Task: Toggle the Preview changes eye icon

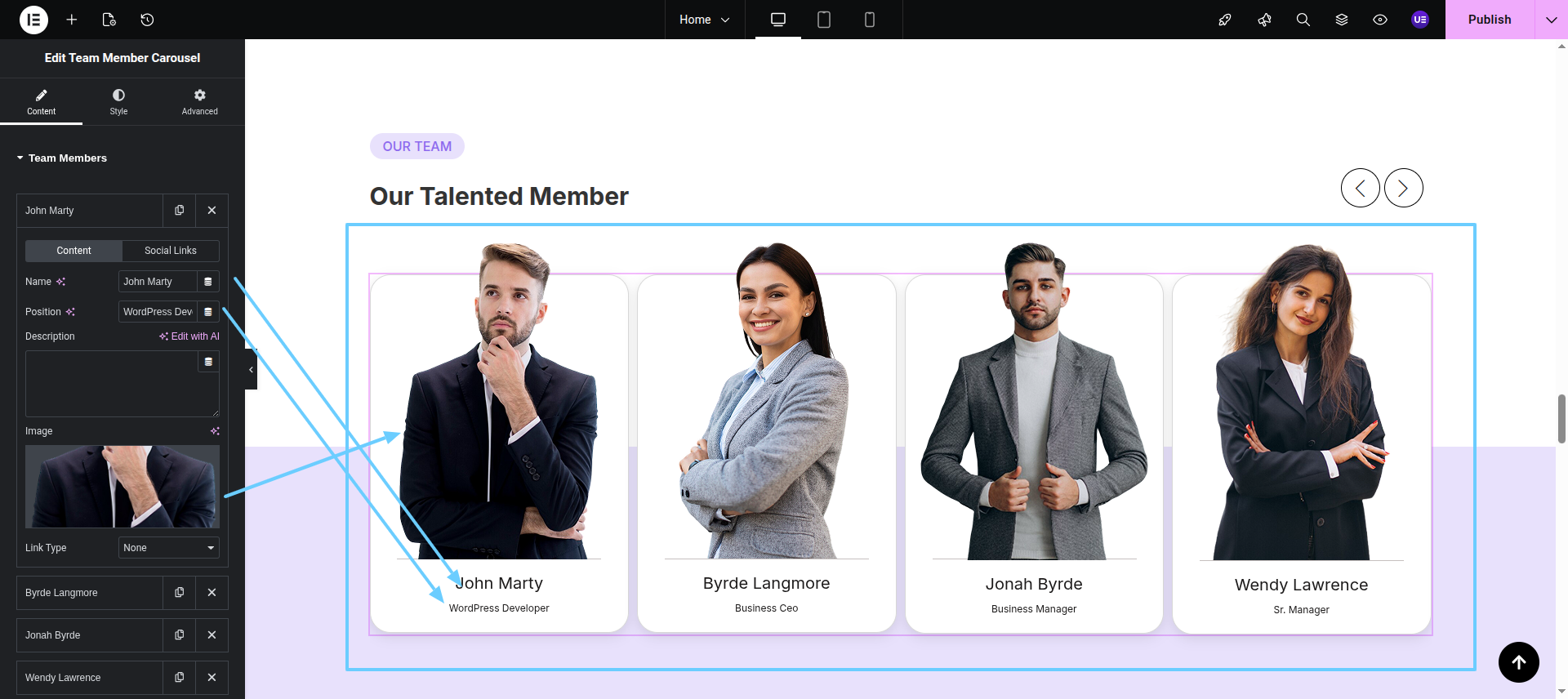Action: point(1380,20)
